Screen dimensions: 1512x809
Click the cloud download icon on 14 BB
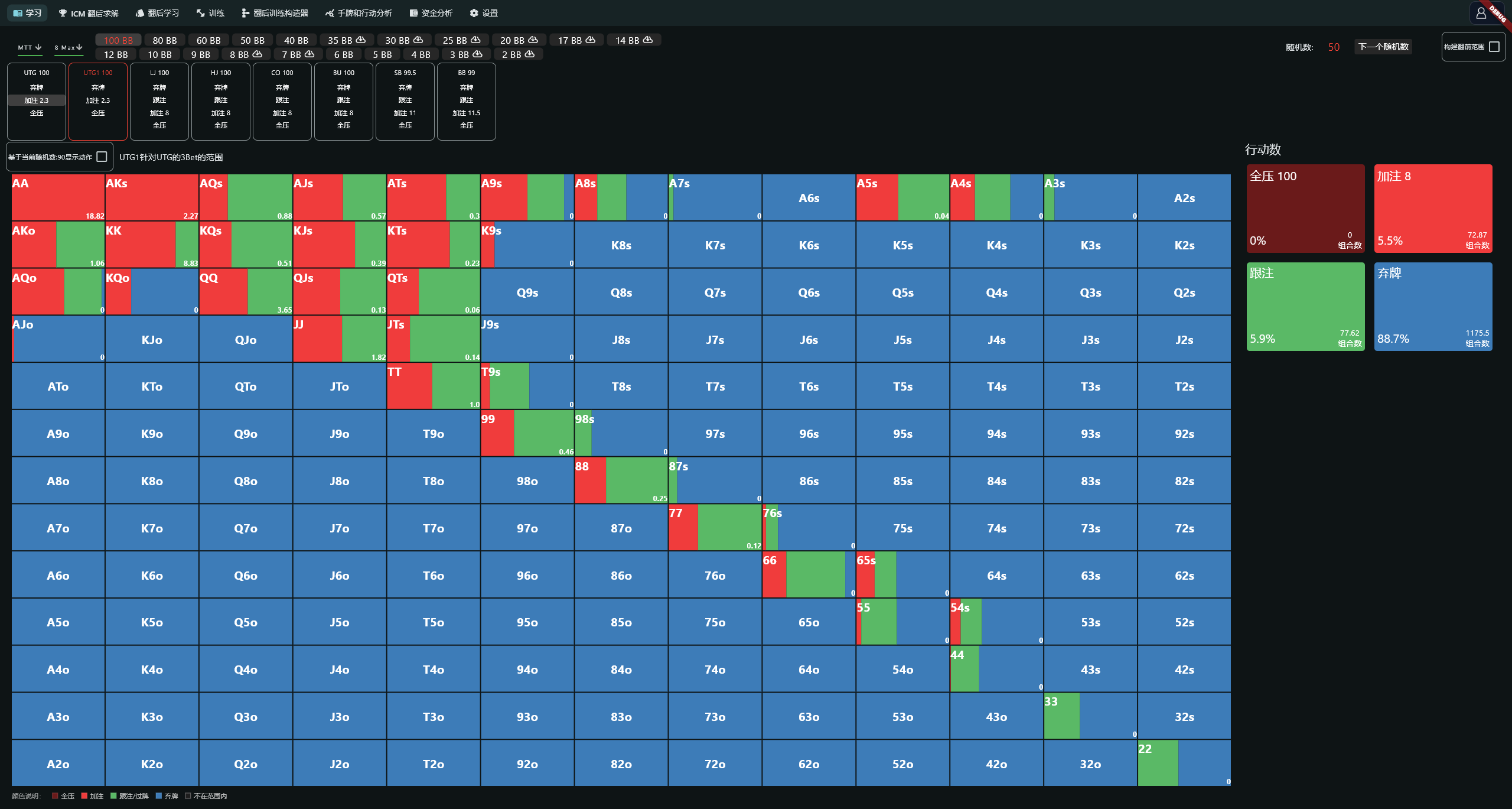(648, 40)
